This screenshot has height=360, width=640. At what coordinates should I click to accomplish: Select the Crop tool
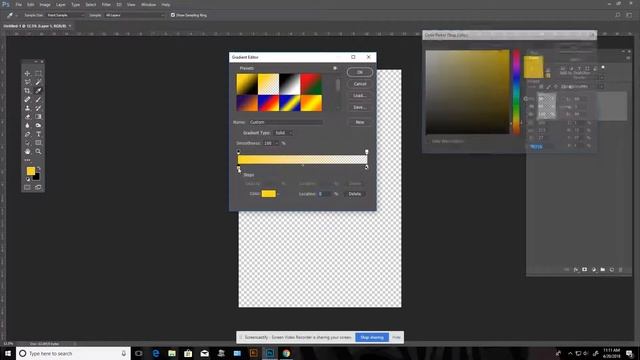(27, 91)
